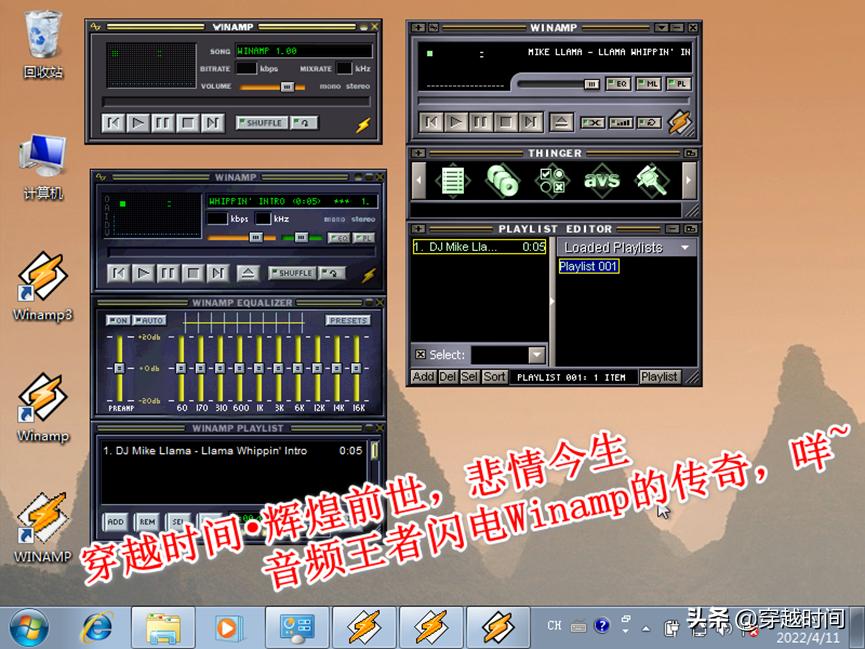
Task: Adjust volume slider in Winamp 1.00 window
Action: coord(287,87)
